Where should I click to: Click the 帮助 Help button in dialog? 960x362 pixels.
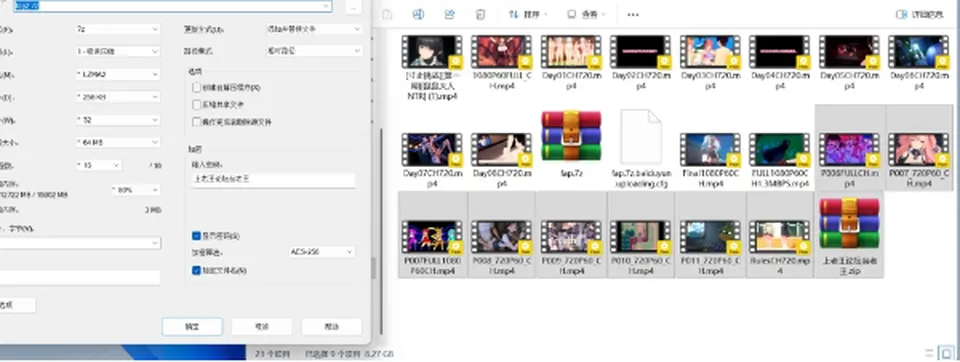click(331, 326)
